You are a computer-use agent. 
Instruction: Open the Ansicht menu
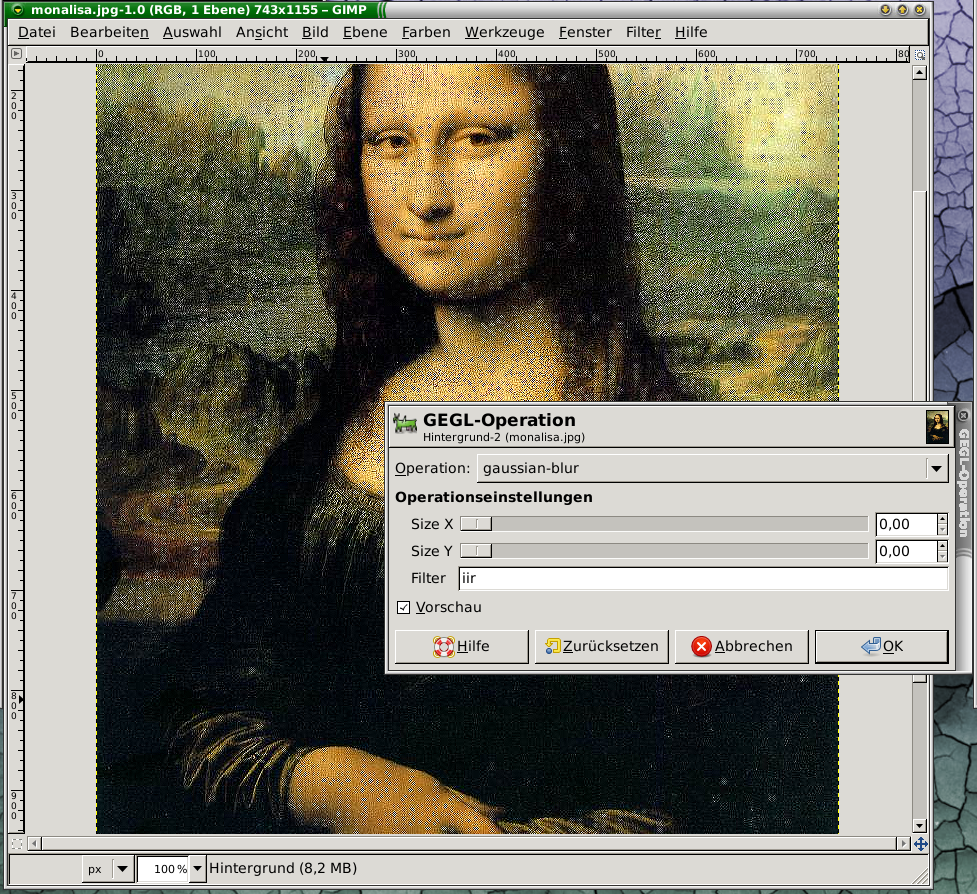coord(262,32)
